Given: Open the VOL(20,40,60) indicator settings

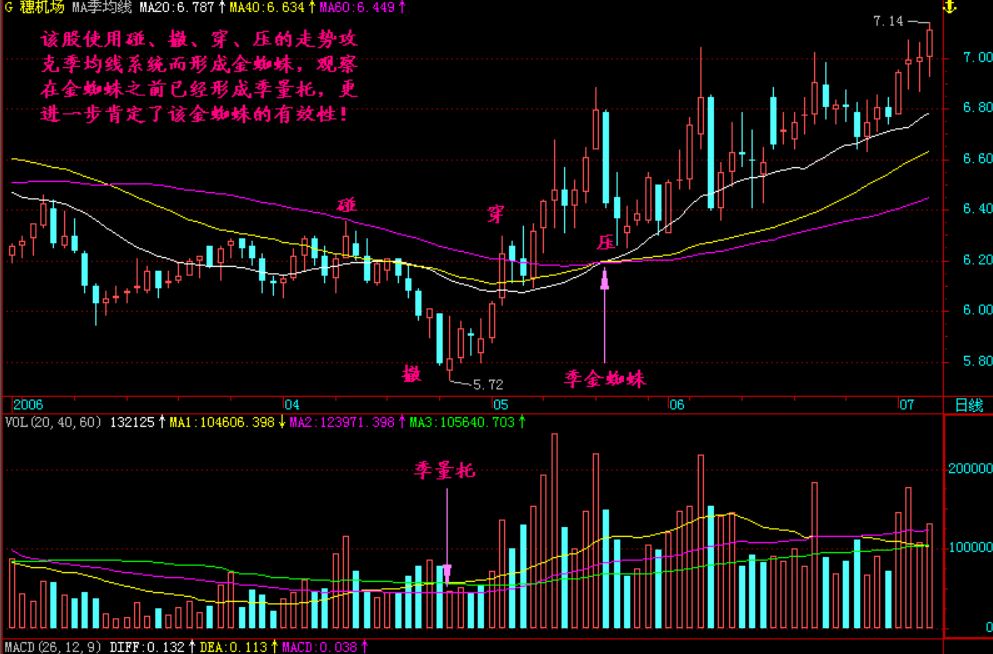Looking at the screenshot, I should pos(53,423).
